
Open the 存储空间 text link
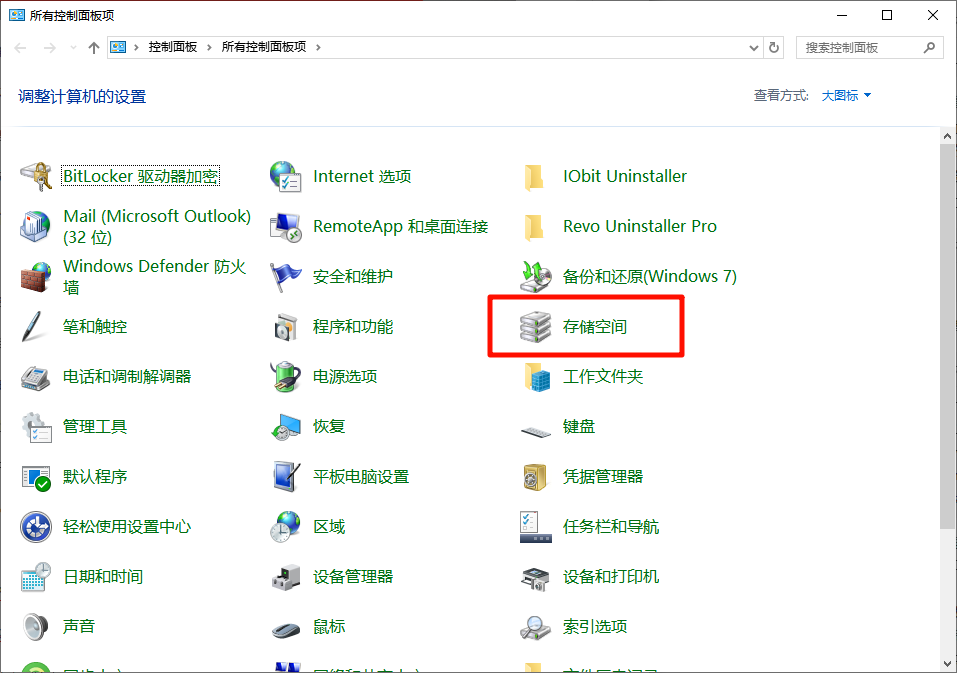click(x=594, y=326)
